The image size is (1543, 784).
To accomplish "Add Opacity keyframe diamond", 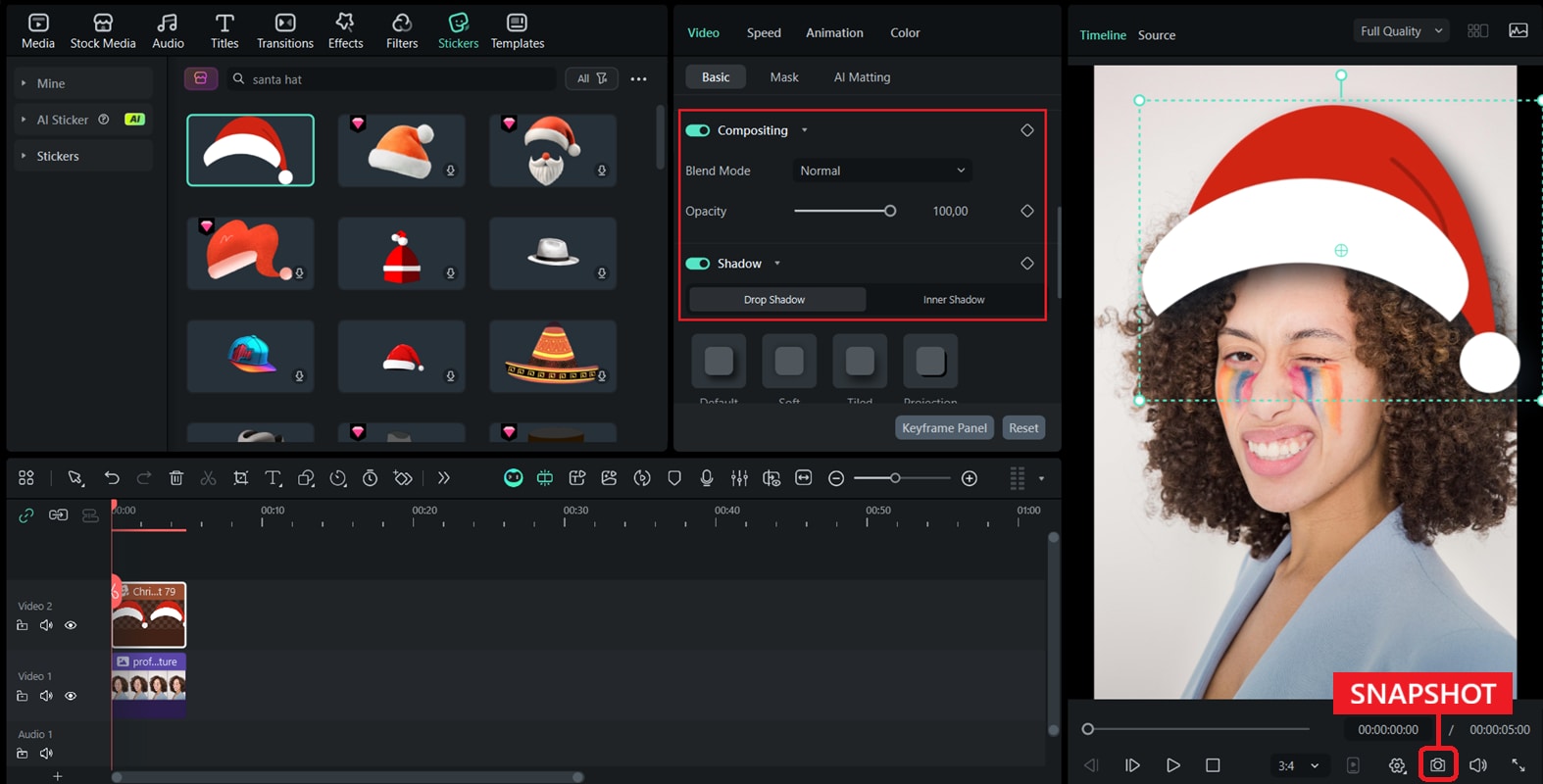I will (1027, 211).
